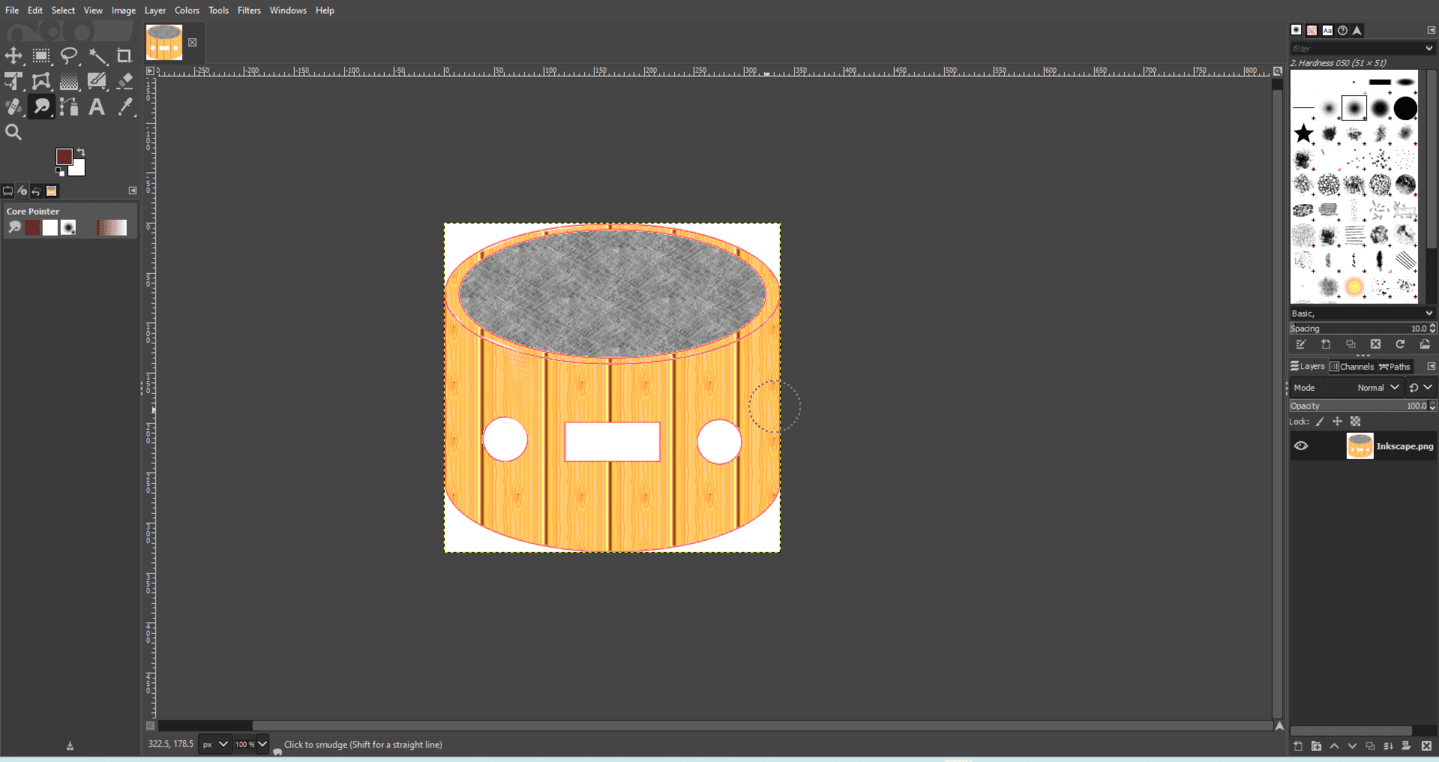The image size is (1439, 762).
Task: Toggle Lock position and size
Action: (1337, 421)
